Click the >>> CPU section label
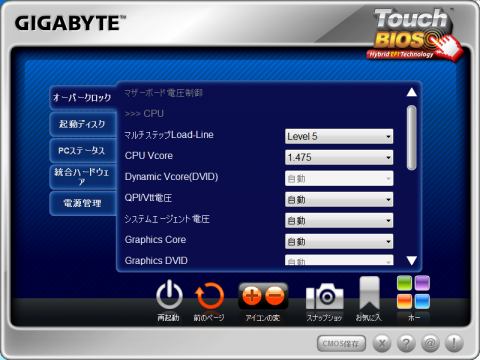The width and height of the screenshot is (480, 360). pos(144,114)
